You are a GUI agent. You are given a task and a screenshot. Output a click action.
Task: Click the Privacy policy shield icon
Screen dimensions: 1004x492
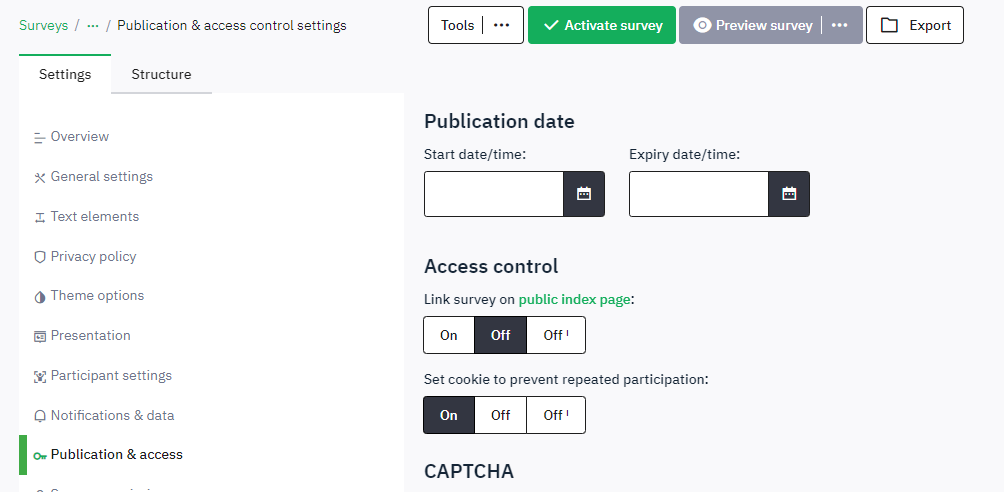[x=39, y=257]
